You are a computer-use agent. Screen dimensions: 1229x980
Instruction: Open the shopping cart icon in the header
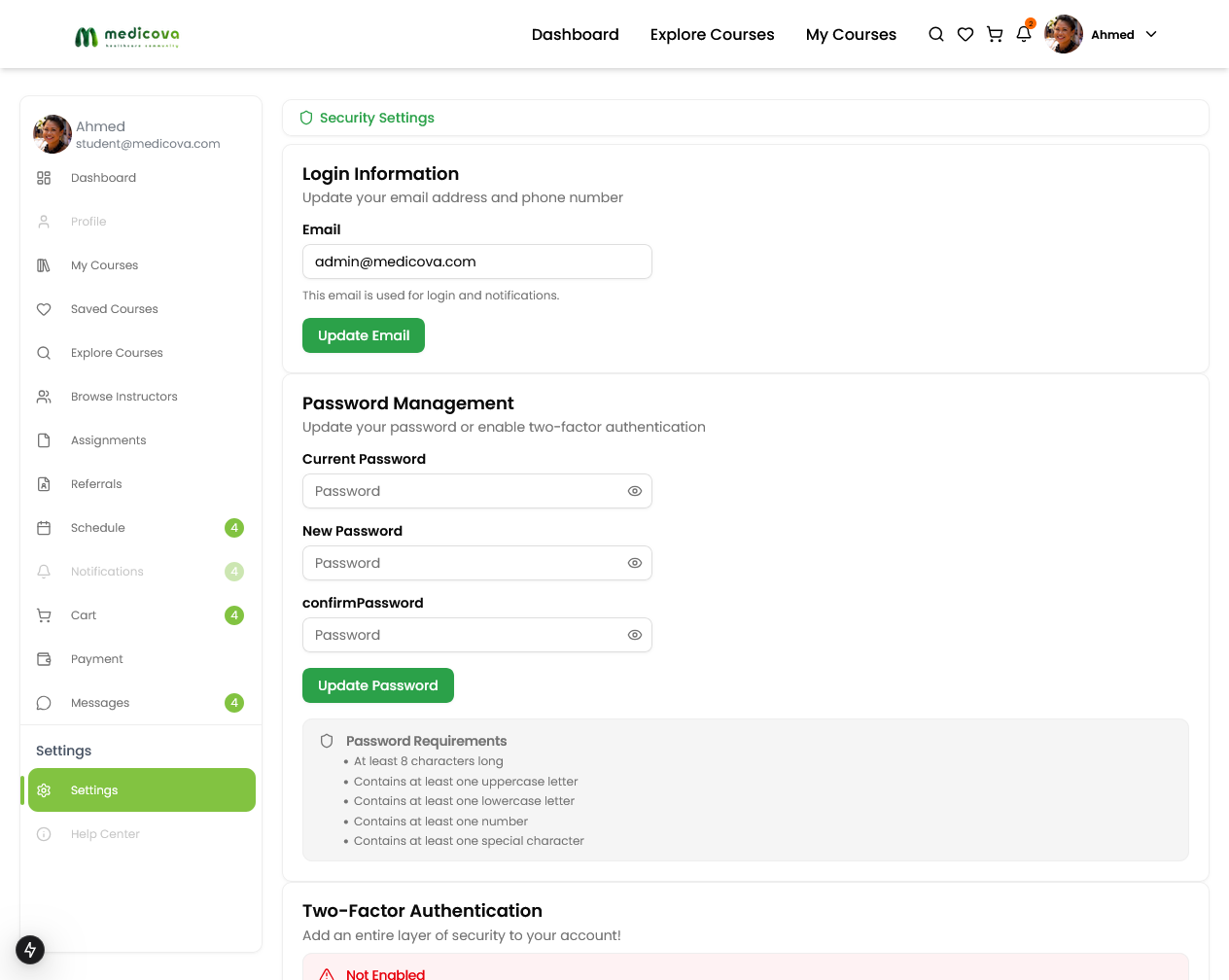point(995,34)
